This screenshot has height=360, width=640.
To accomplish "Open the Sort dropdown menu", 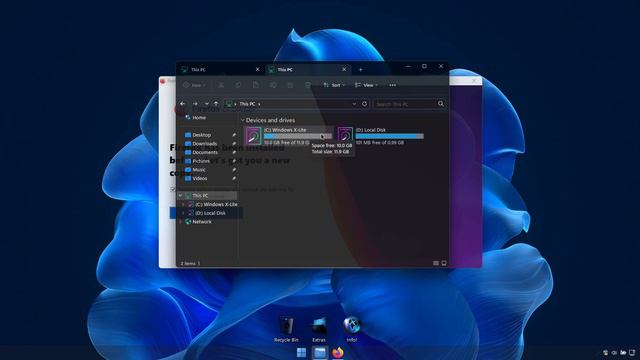I will pos(334,85).
